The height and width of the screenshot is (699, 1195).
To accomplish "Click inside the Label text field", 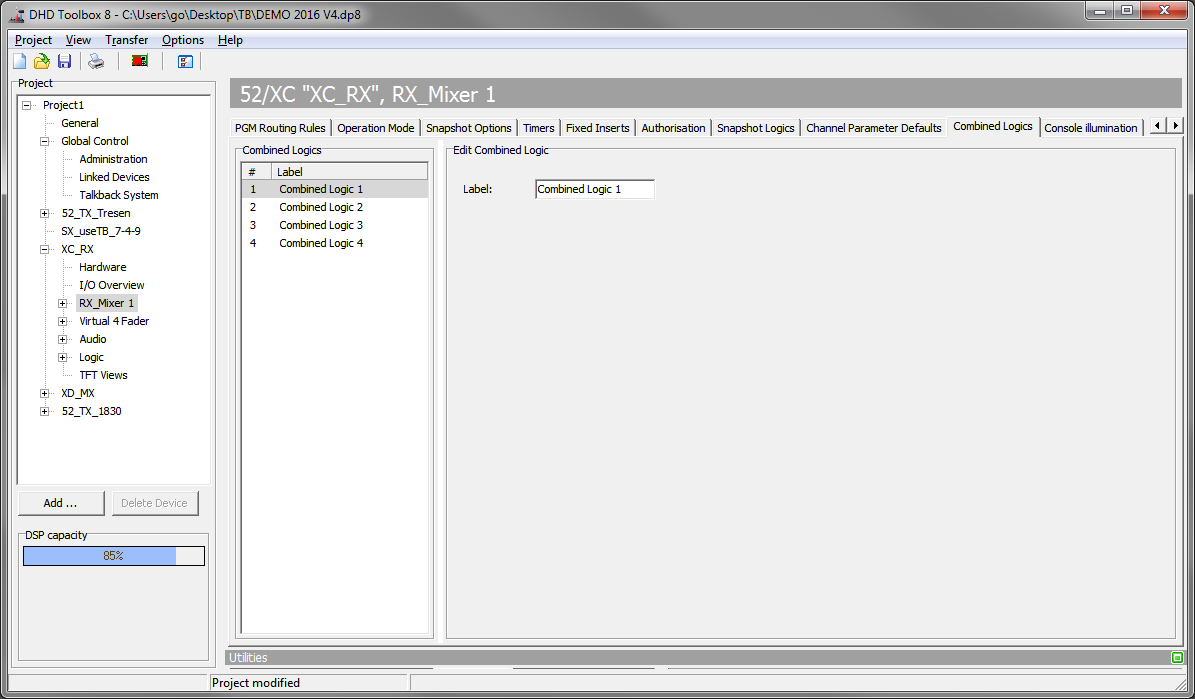I will (x=594, y=189).
